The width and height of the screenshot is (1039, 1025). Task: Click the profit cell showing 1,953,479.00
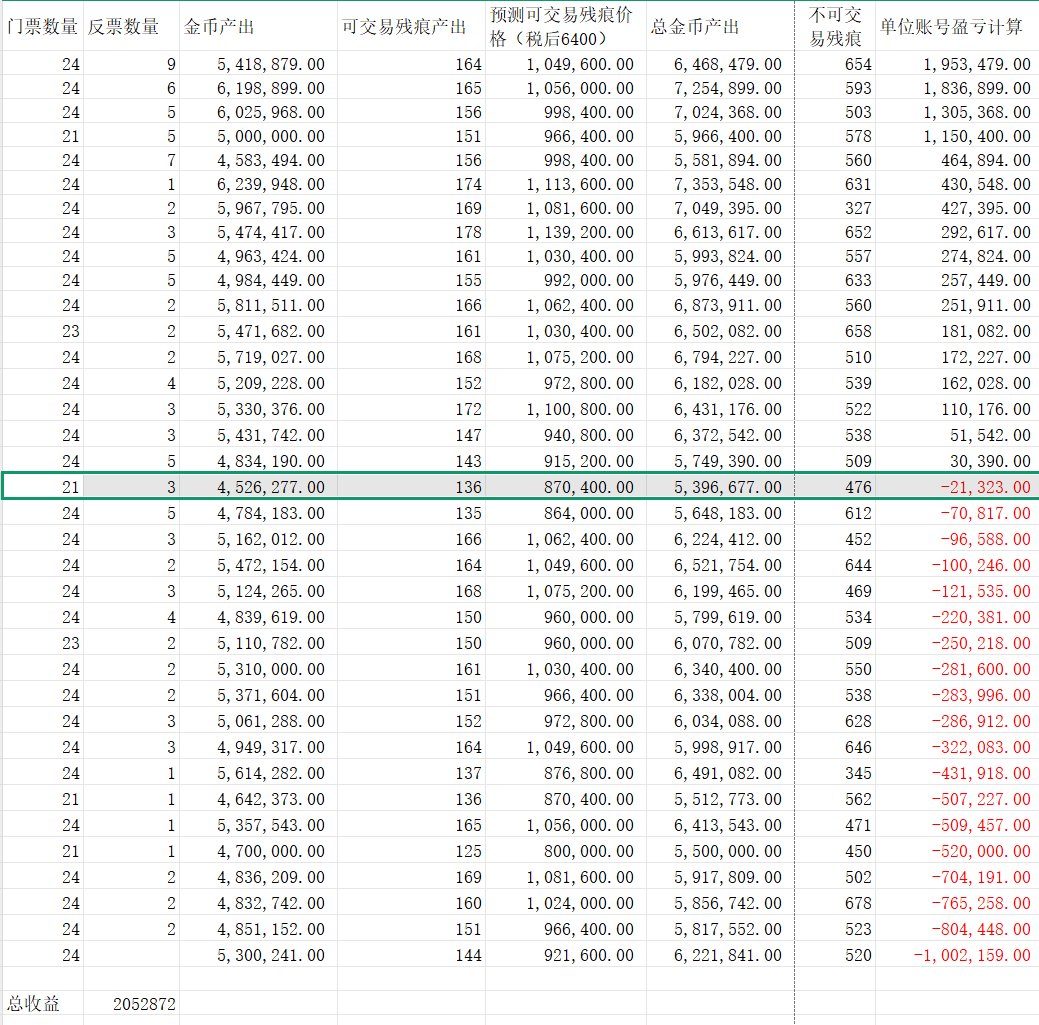956,64
